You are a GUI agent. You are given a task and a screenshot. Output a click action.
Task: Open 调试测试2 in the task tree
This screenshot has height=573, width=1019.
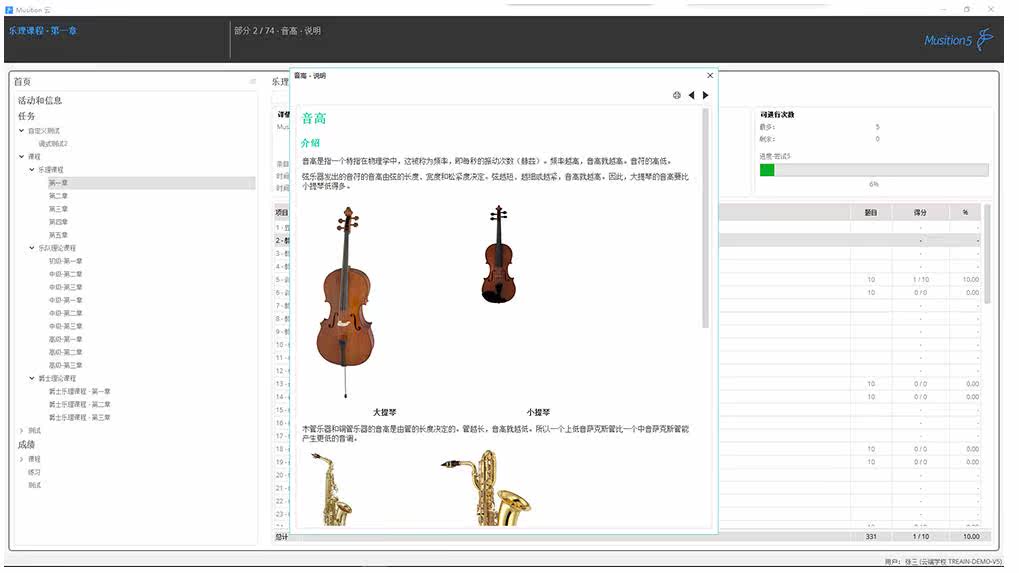click(53, 144)
